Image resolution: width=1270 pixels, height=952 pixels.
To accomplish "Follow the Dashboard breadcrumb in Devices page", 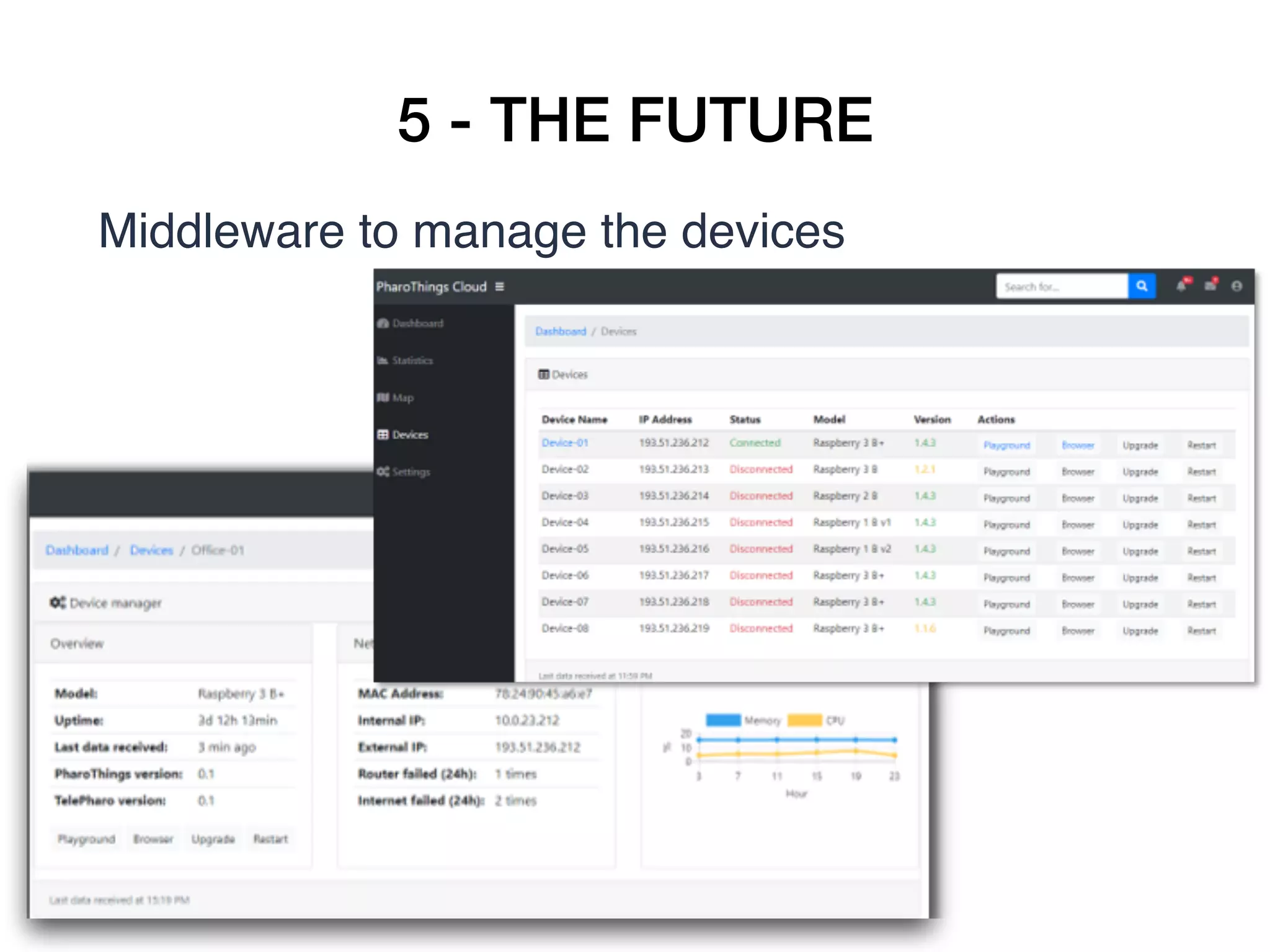I will [561, 332].
